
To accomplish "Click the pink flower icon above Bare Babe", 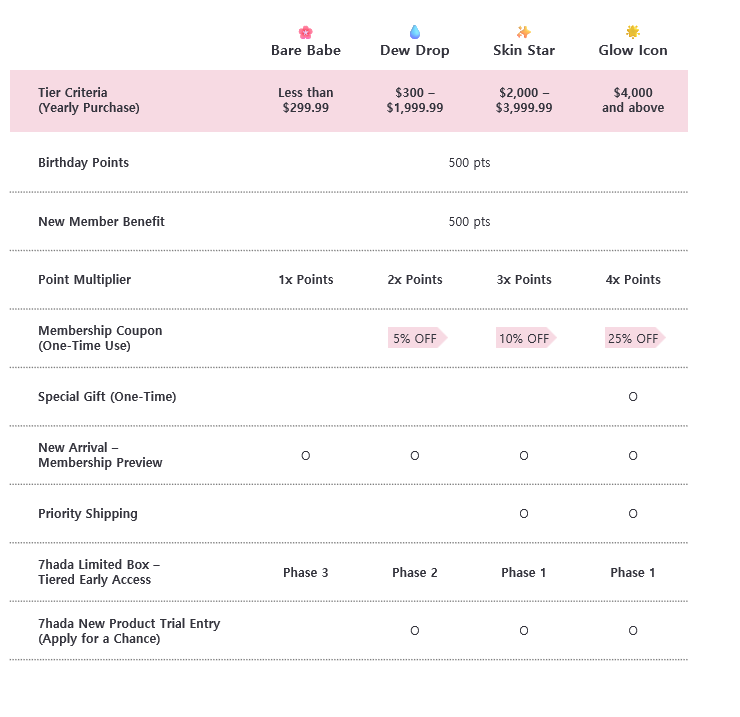I will click(x=306, y=32).
